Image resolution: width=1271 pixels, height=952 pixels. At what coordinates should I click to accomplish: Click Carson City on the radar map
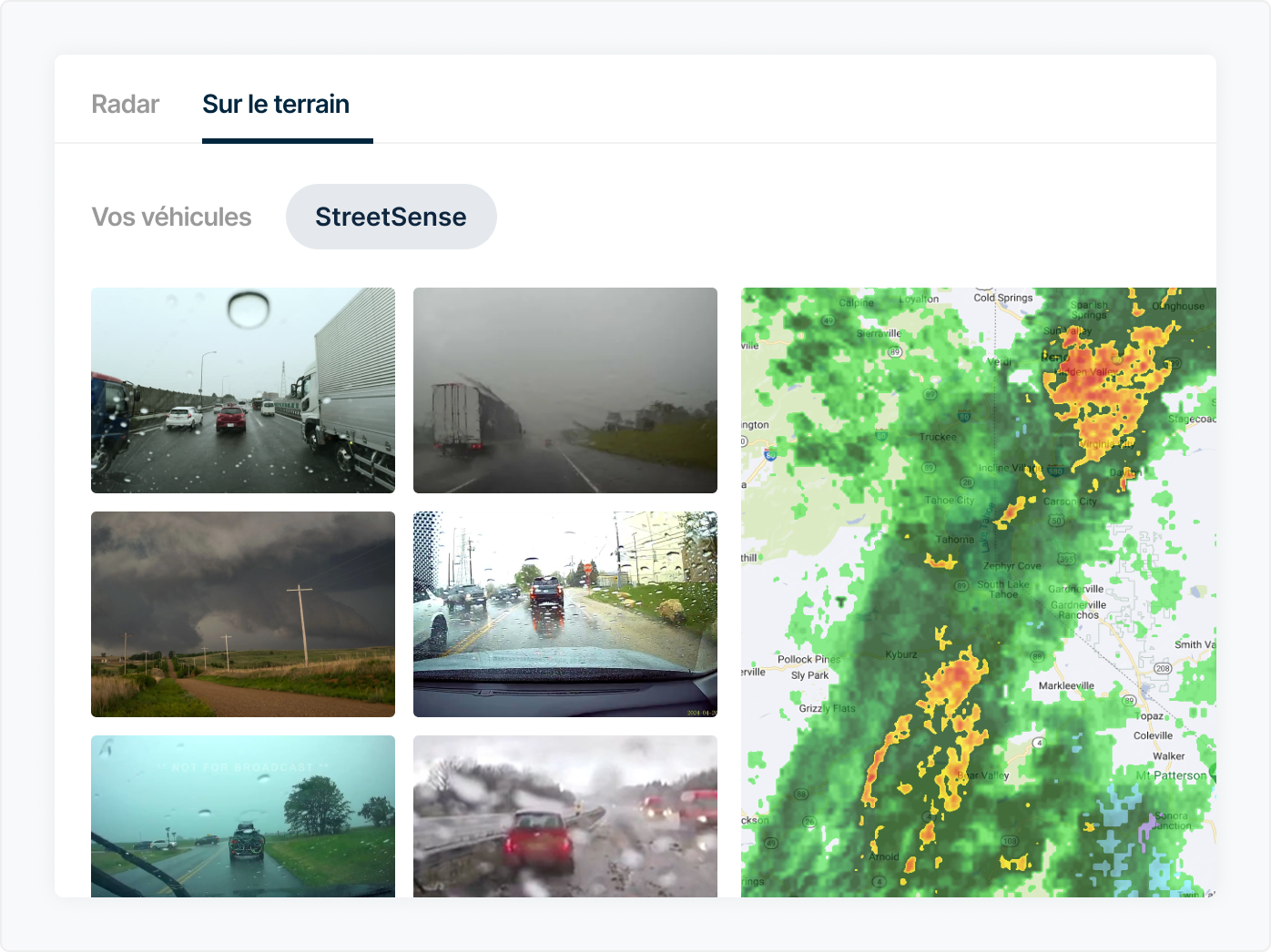click(1070, 501)
